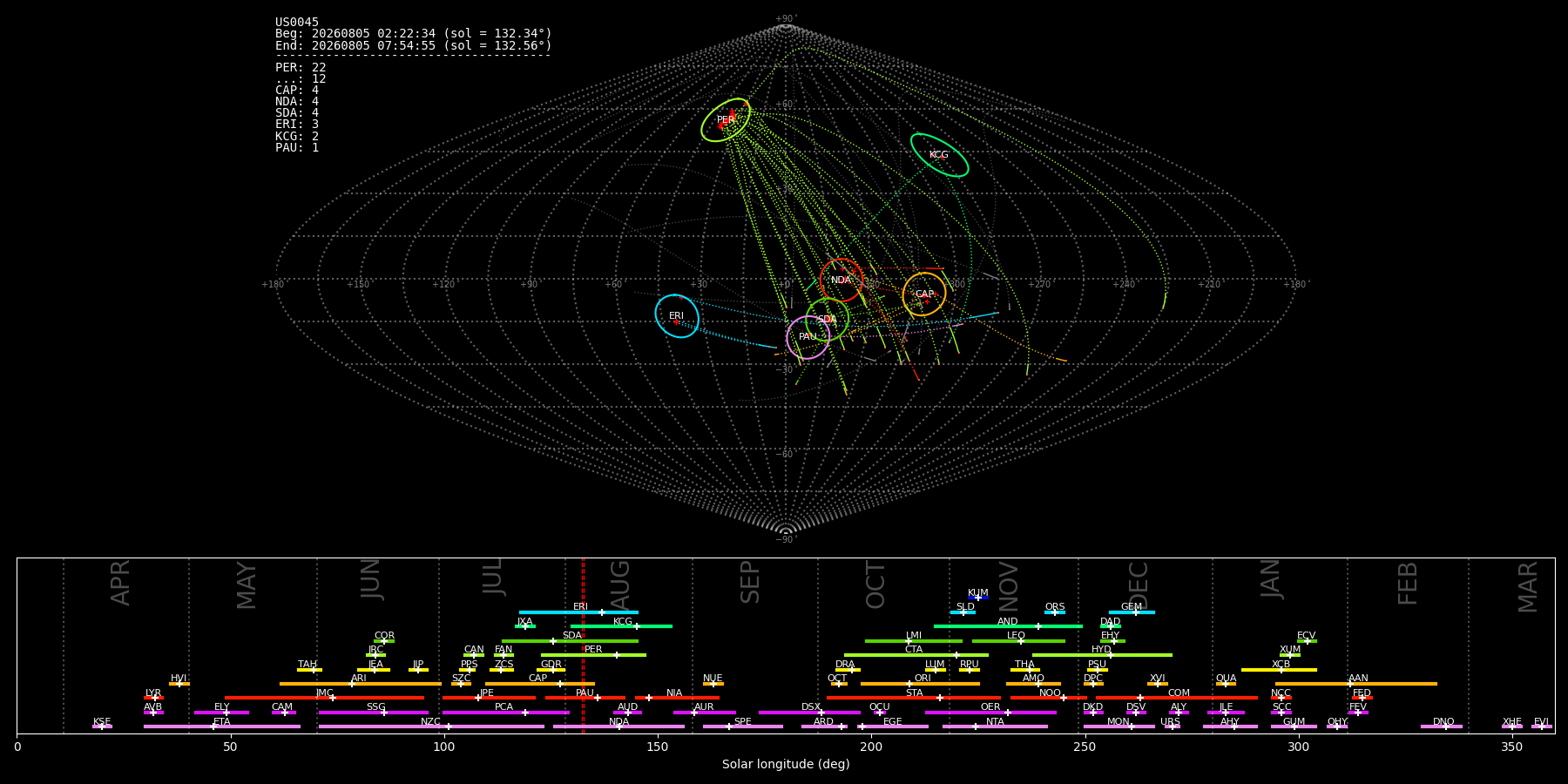Click the cyan ERI radiant circle
This screenshot has height=784, width=1568.
tap(677, 315)
